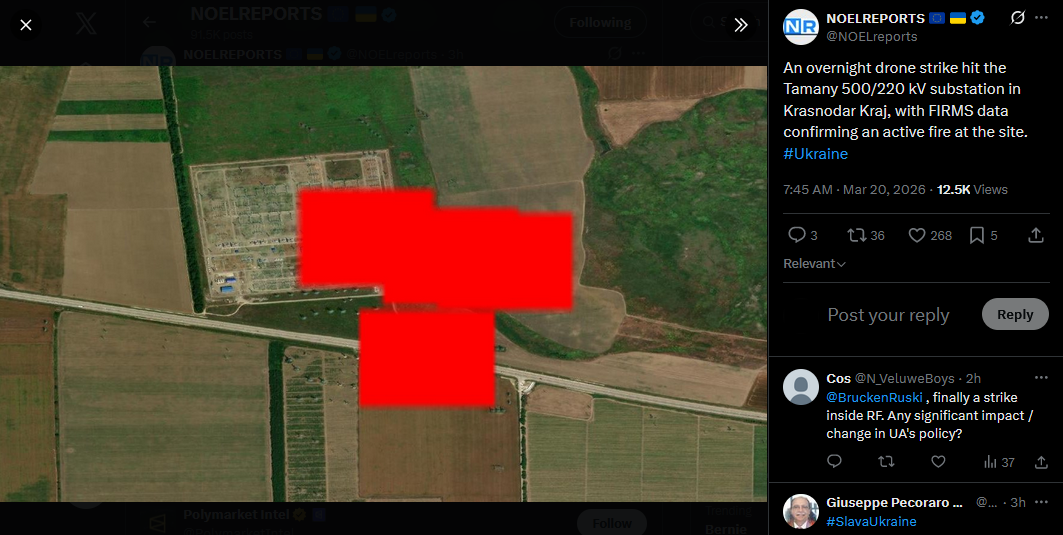Viewport: 1063px width, 535px height.
Task: Click the Following button behind the viewer
Action: 600,22
